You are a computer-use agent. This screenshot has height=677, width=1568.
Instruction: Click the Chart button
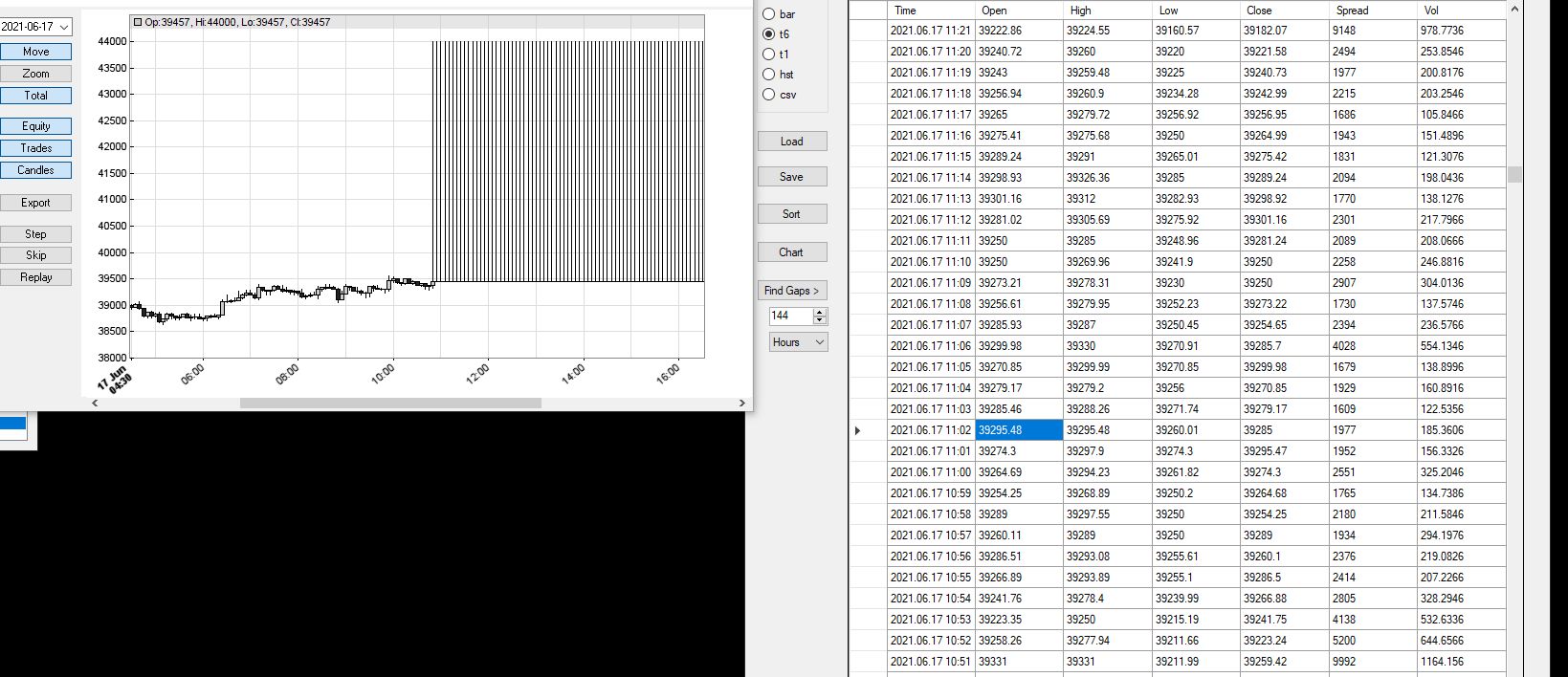[x=791, y=252]
